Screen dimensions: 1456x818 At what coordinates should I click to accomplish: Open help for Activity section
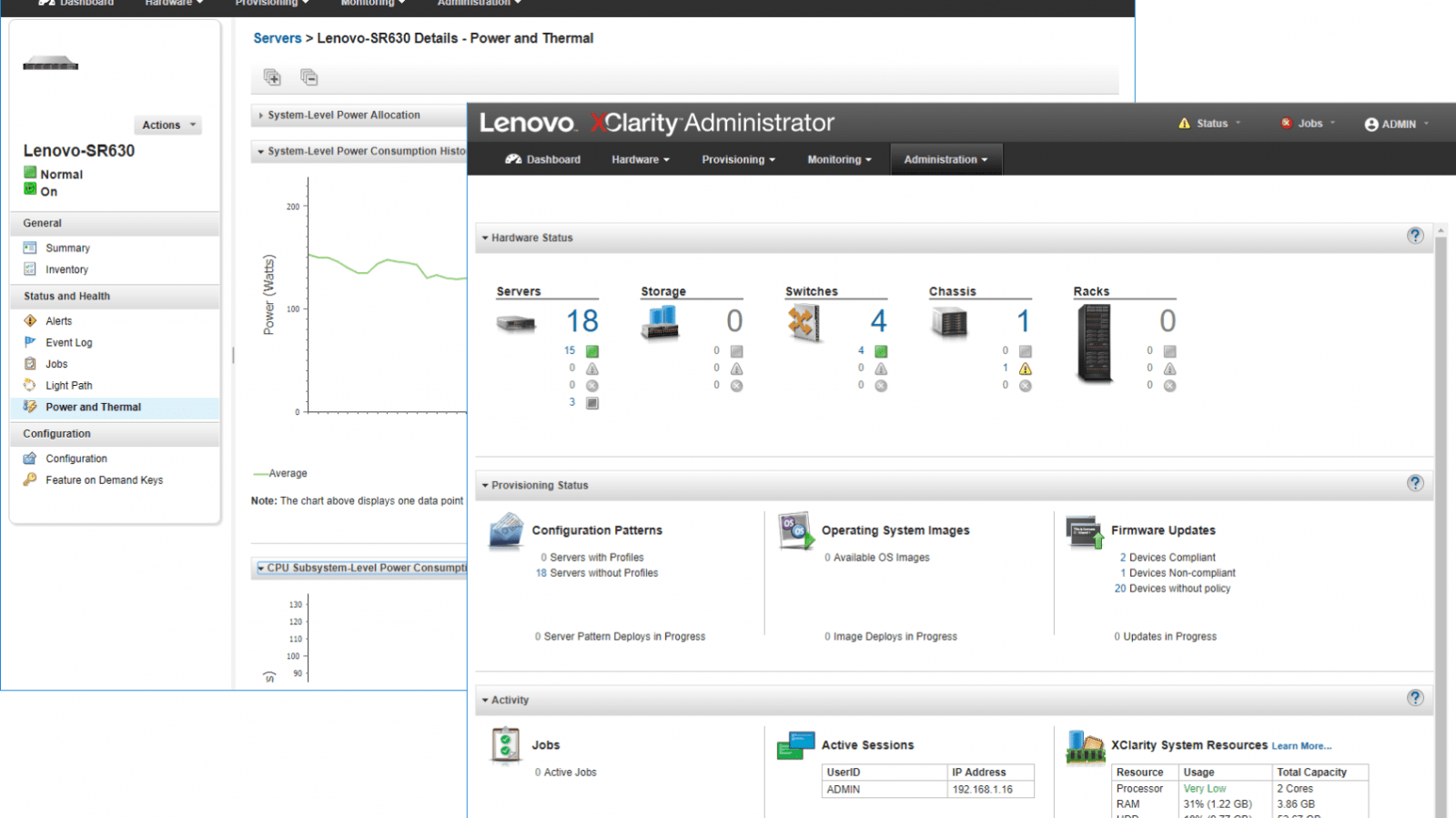(1415, 698)
